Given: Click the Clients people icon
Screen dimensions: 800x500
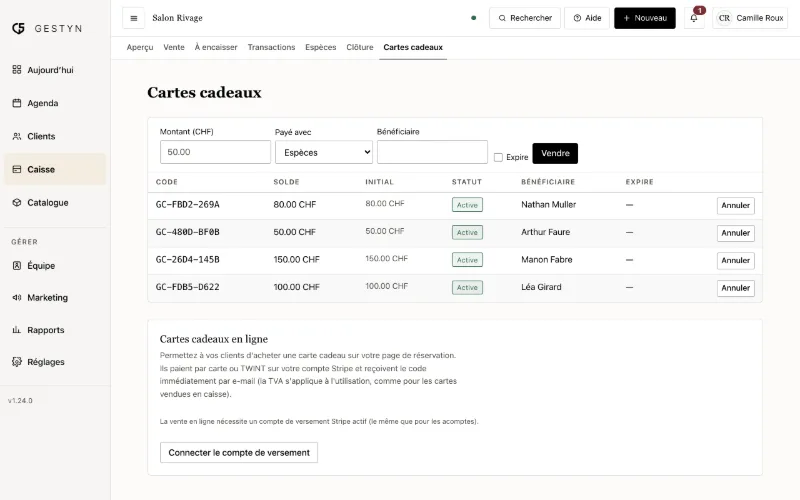Looking at the screenshot, I should (x=17, y=136).
